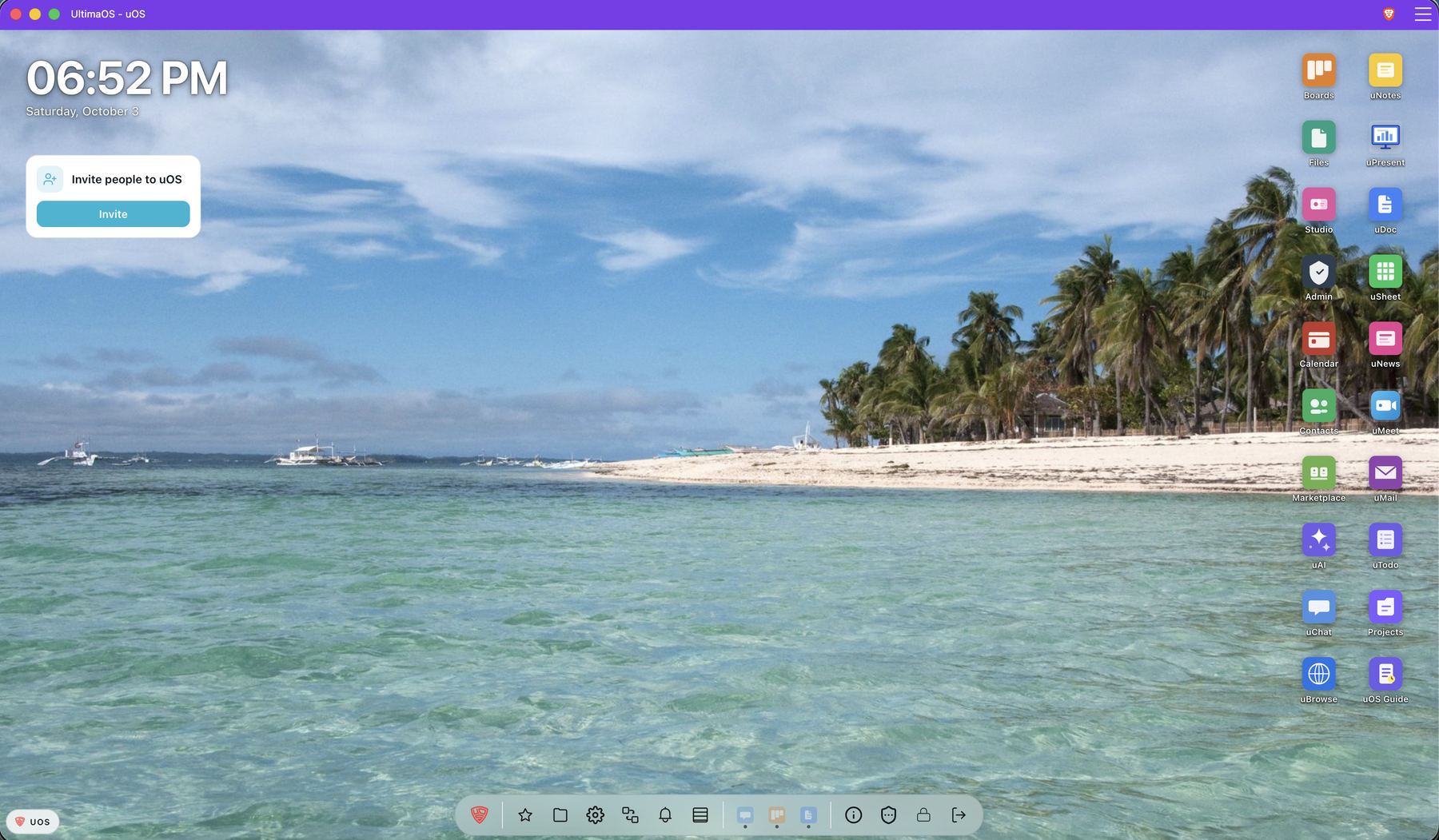Click the invite people icon in the widget

pos(50,179)
